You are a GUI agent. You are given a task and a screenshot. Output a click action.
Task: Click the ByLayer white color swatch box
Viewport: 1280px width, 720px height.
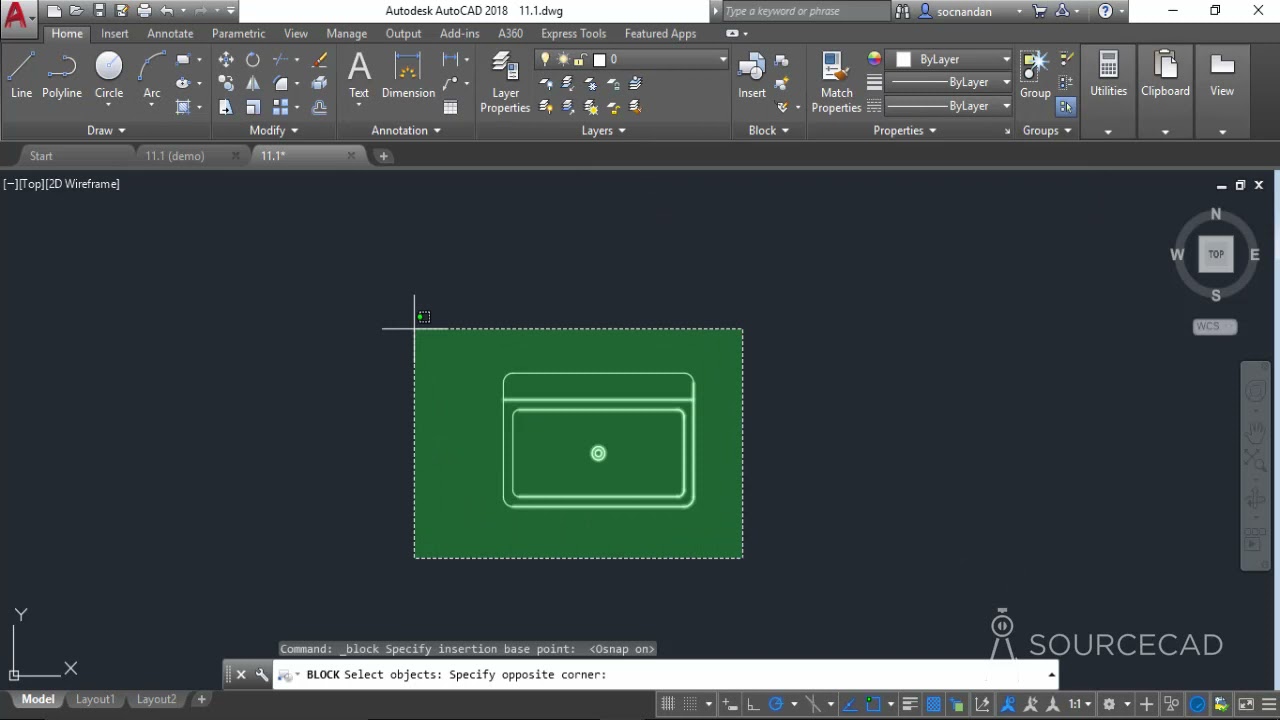click(x=903, y=60)
